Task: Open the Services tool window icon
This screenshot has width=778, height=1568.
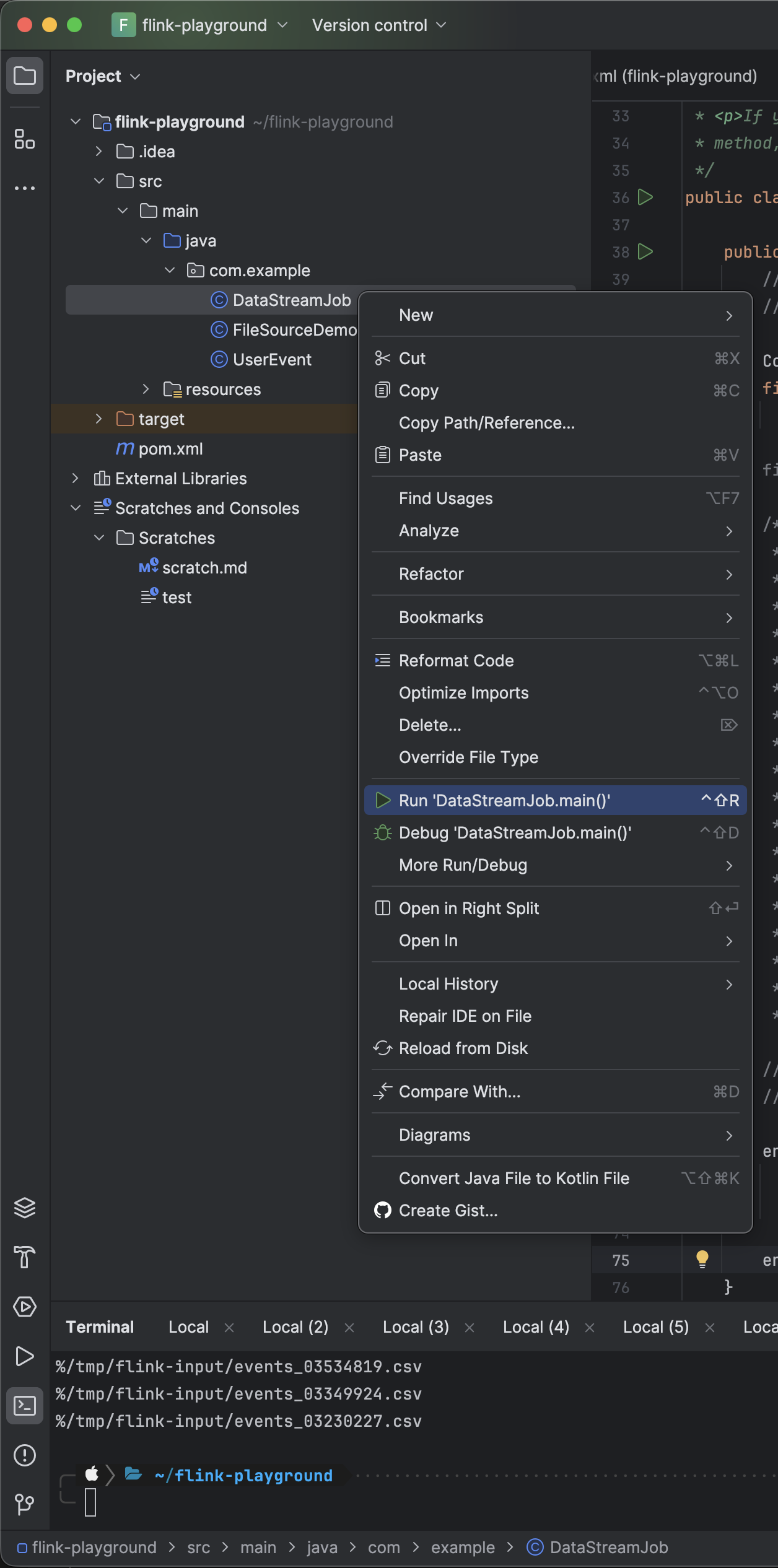Action: pos(25,1307)
